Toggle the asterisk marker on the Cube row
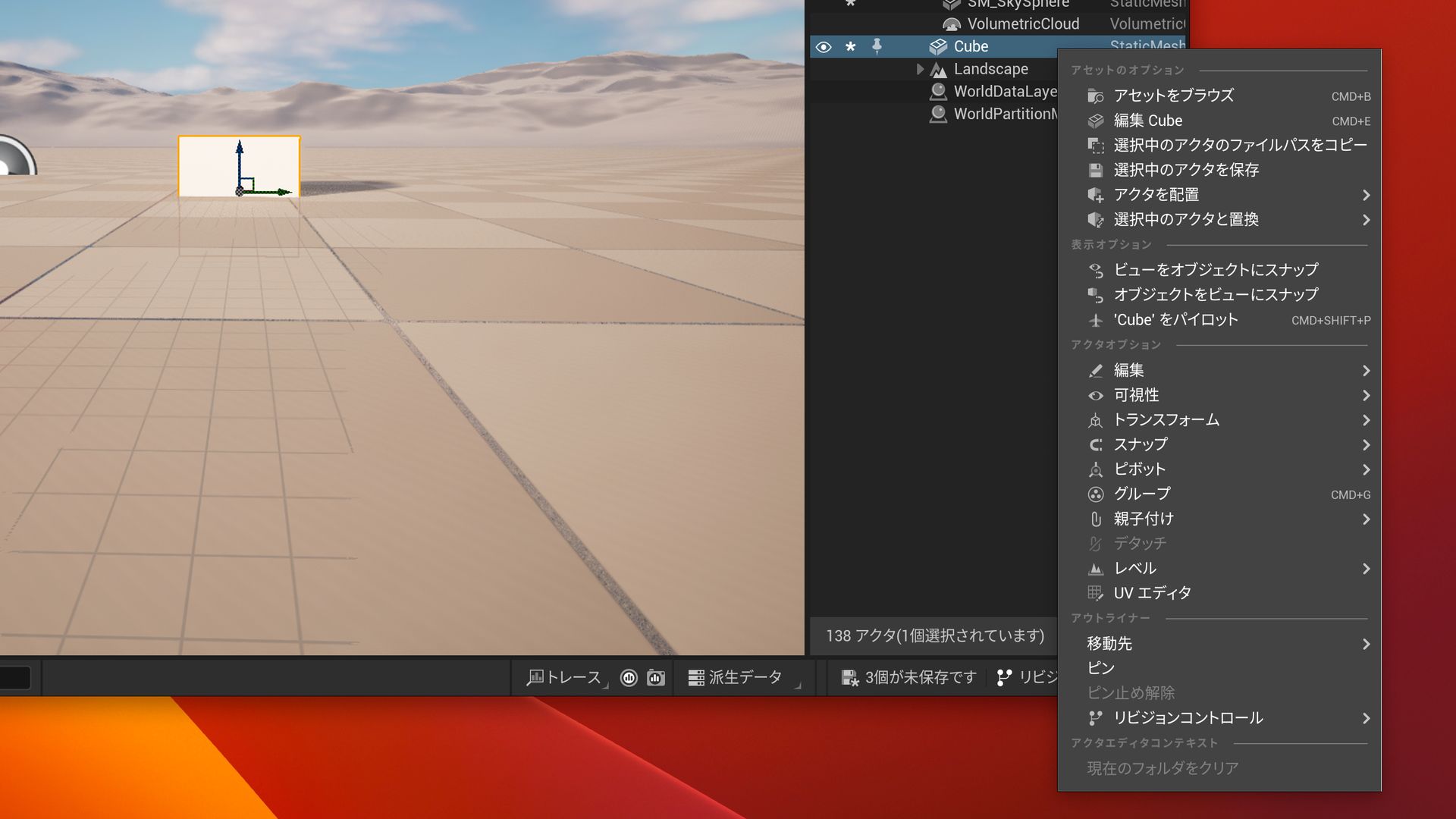Image resolution: width=1456 pixels, height=819 pixels. [851, 46]
